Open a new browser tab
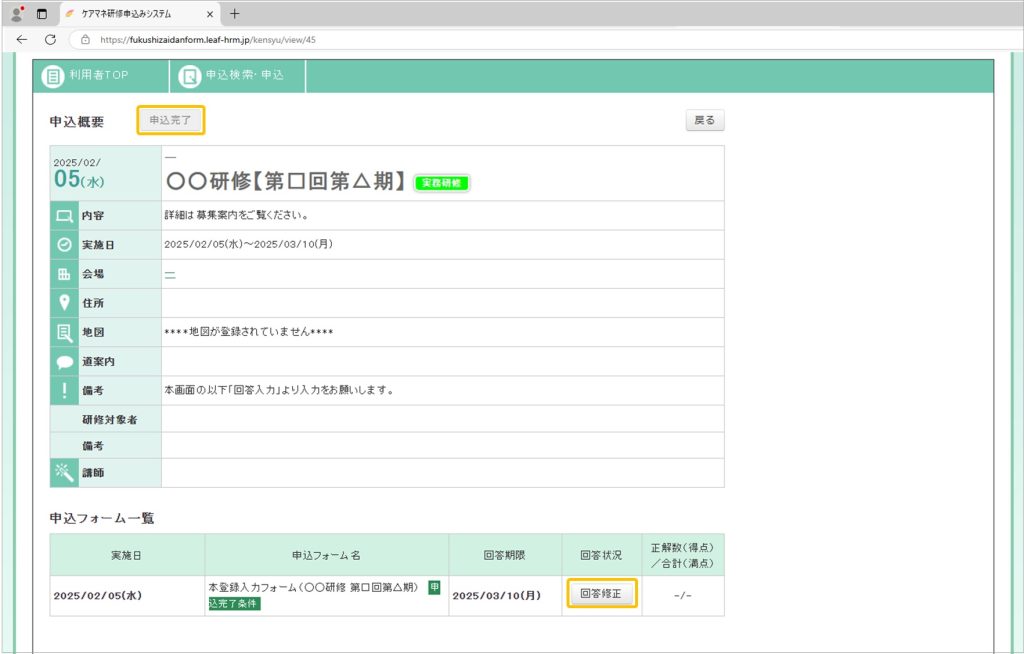 pos(235,14)
